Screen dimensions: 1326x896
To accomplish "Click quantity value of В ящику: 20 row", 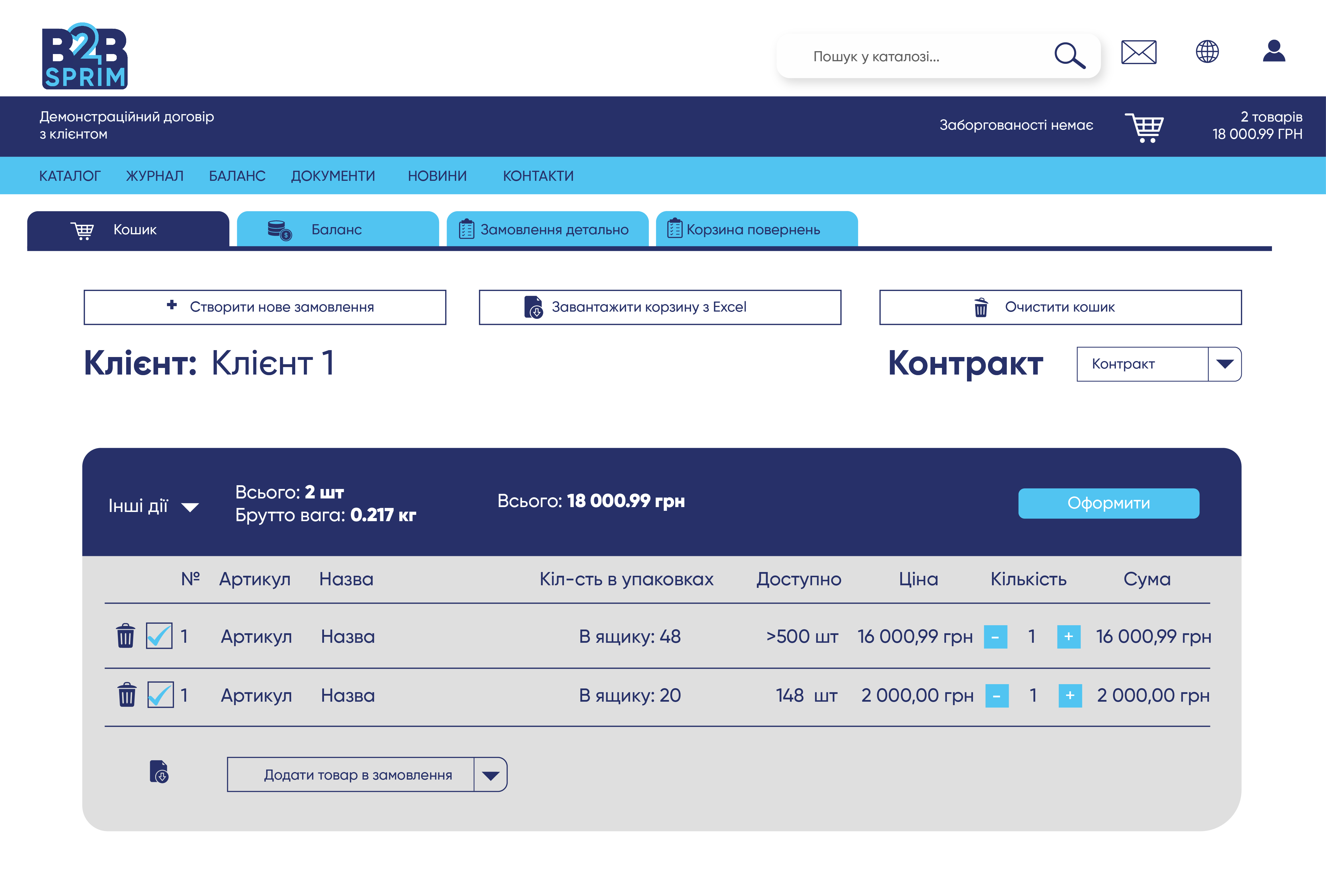I will pyautogui.click(x=1033, y=695).
